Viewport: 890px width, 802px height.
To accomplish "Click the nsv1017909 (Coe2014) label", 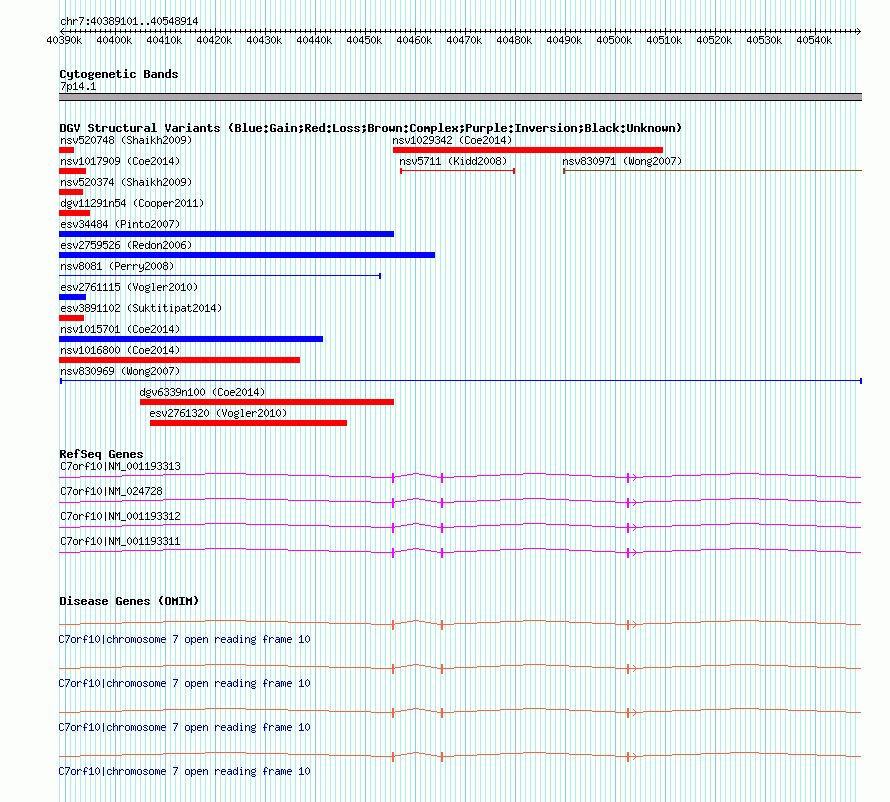I will [x=120, y=161].
